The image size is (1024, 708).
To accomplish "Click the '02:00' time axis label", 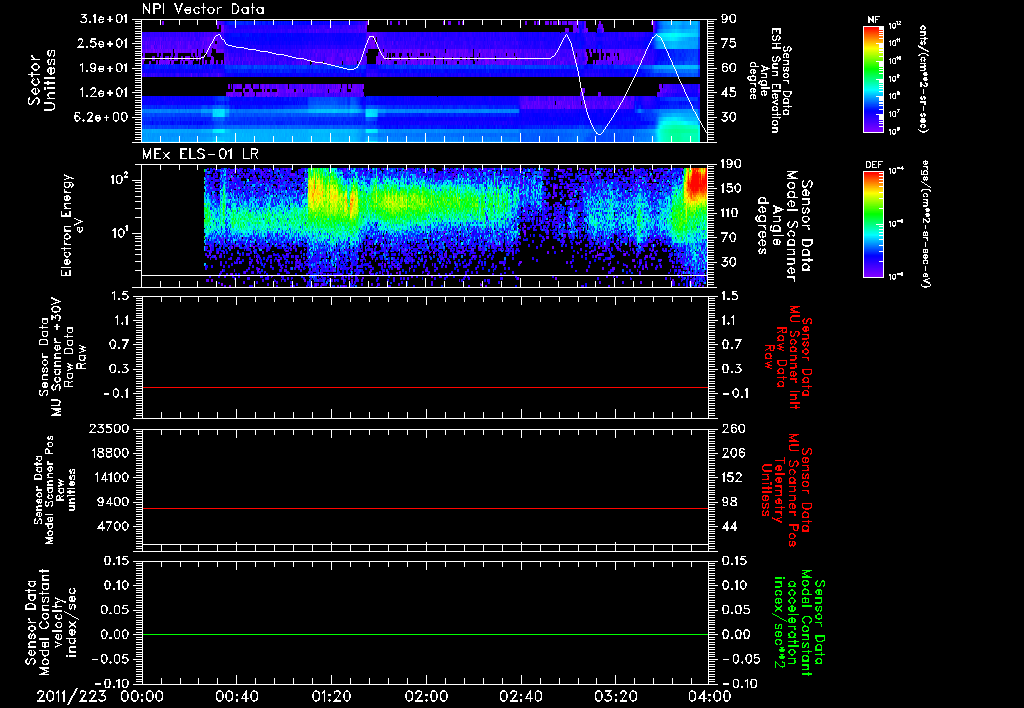I will (426, 696).
